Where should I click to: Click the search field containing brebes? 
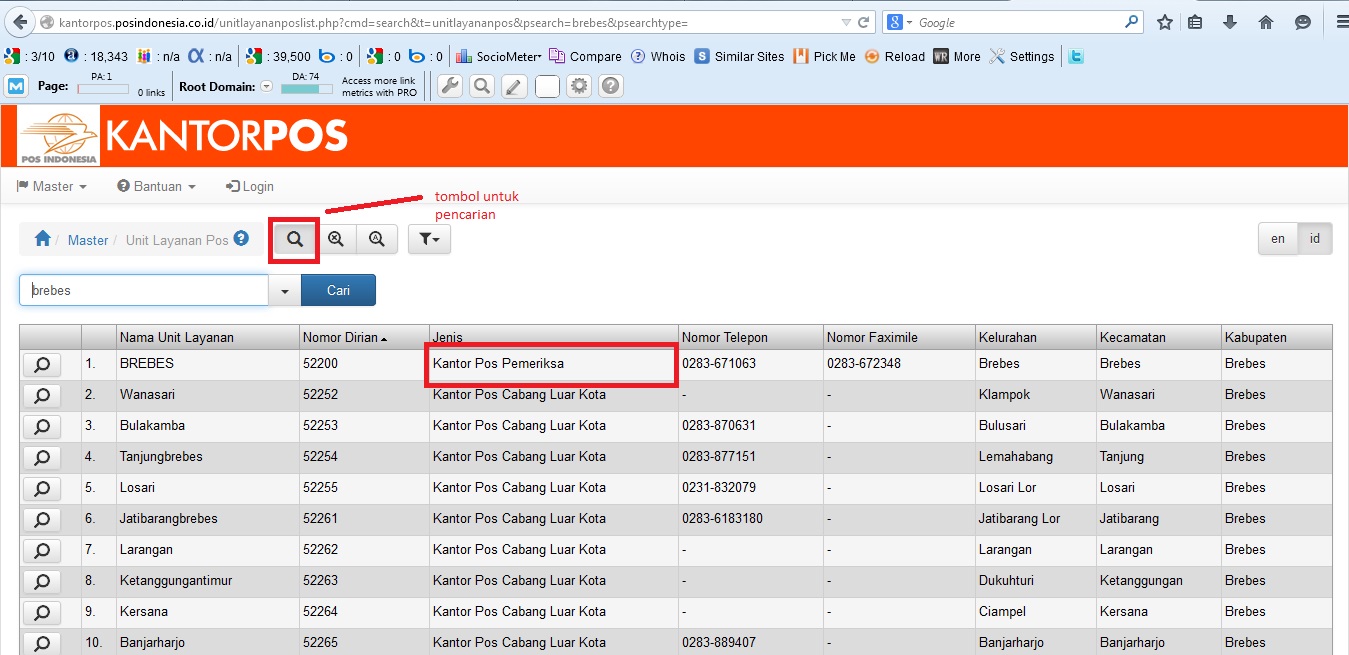coord(144,291)
